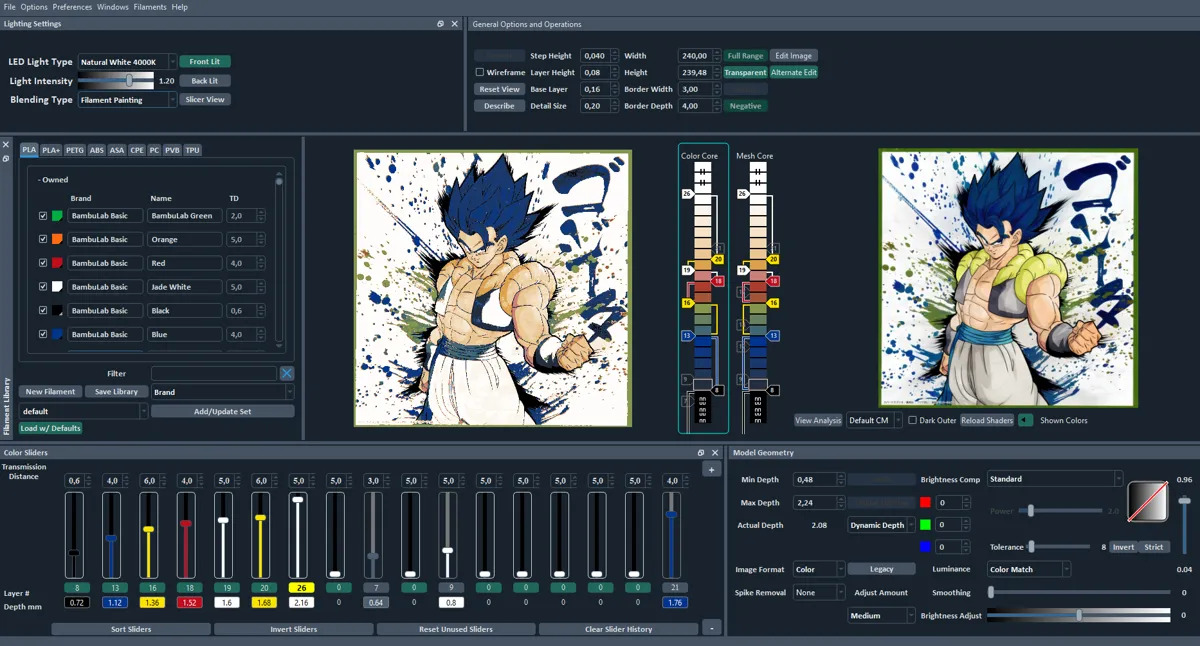Open the Brand filter dropdown
This screenshot has height=646, width=1200.
pos(222,392)
